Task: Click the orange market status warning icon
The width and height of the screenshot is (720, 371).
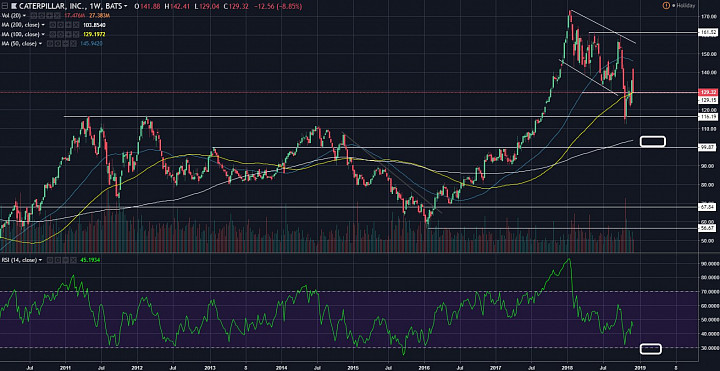Action: [665, 6]
